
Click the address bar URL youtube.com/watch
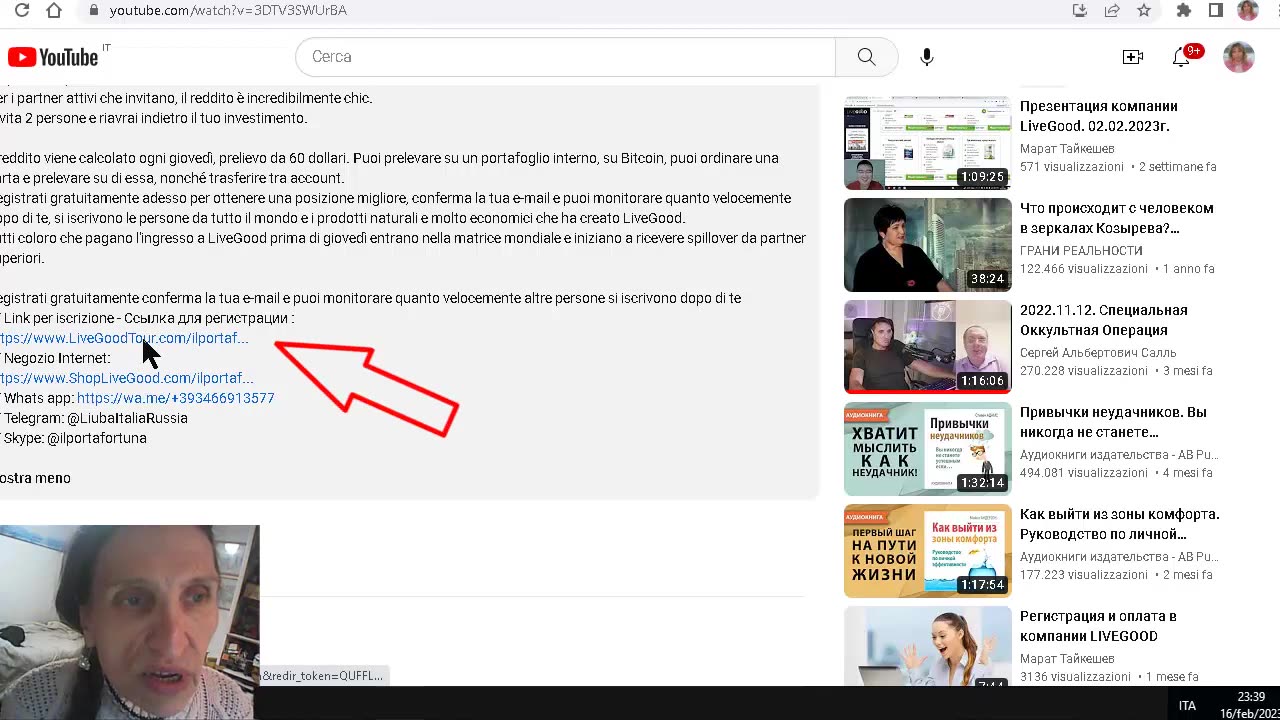click(228, 10)
